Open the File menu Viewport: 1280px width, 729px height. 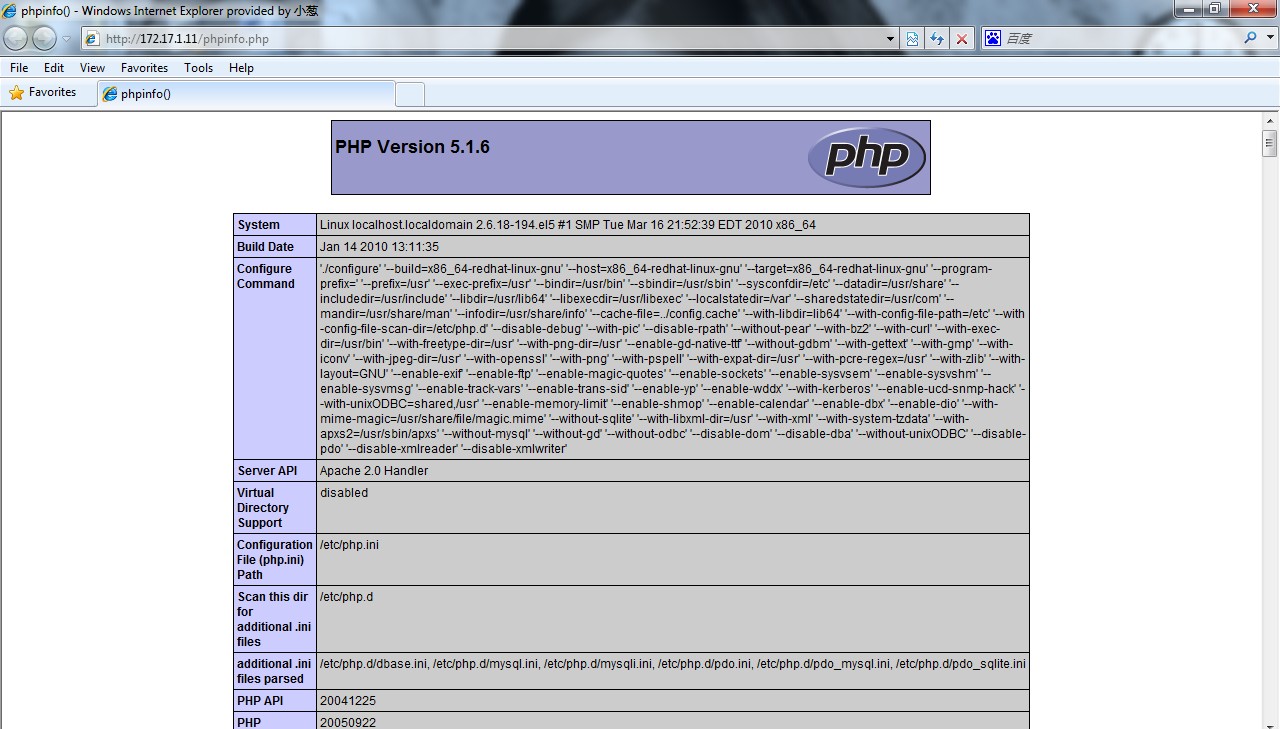tap(19, 68)
